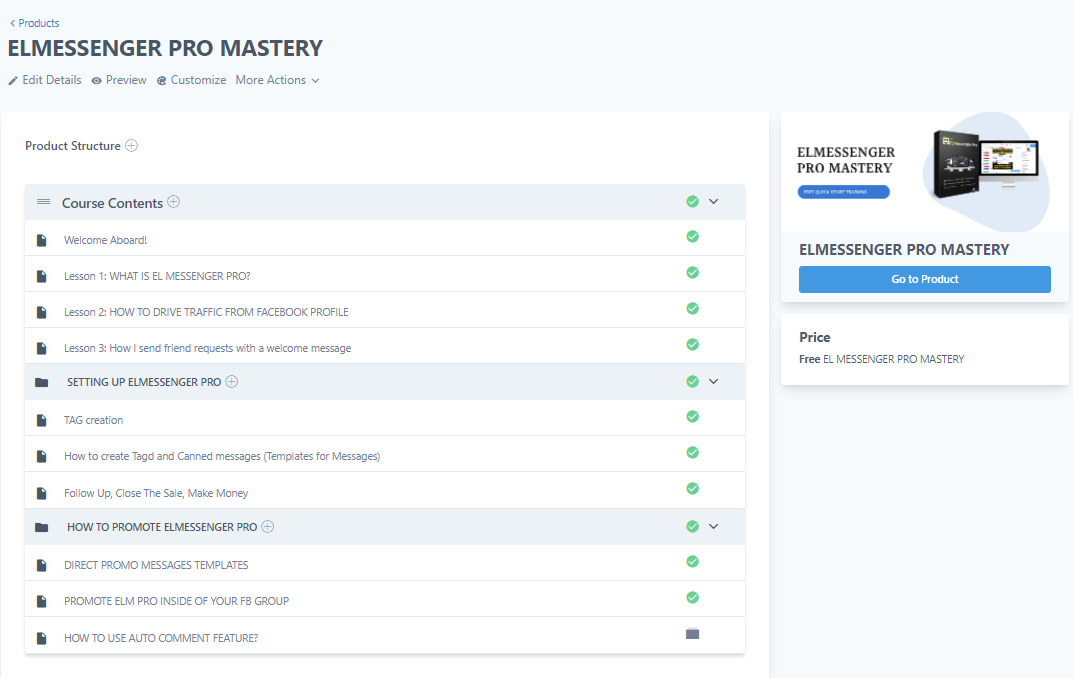The height and width of the screenshot is (678, 1073).
Task: Click document icon of DIRECT PROMO MESSAGES TEMPLATES
Action: click(42, 565)
